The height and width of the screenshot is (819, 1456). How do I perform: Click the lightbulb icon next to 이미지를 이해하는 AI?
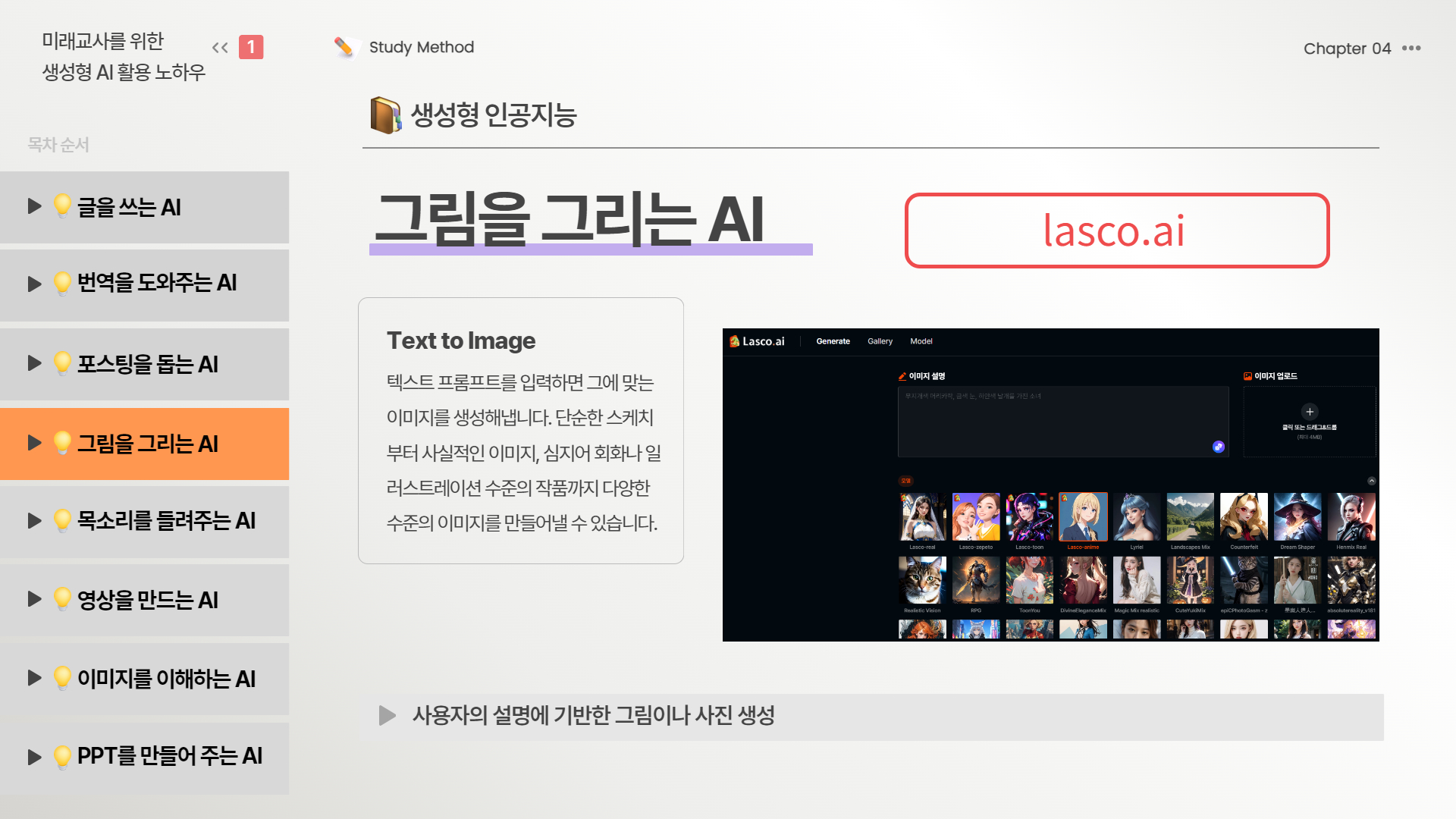point(62,679)
